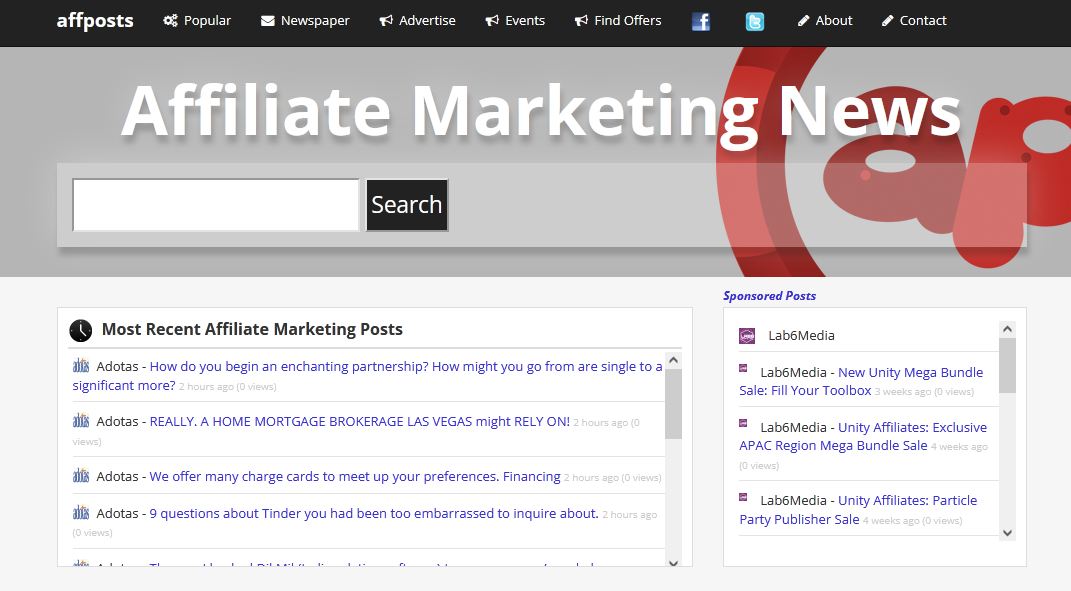Click scroll down arrow in sponsored posts
This screenshot has width=1071, height=591.
pos(1007,533)
